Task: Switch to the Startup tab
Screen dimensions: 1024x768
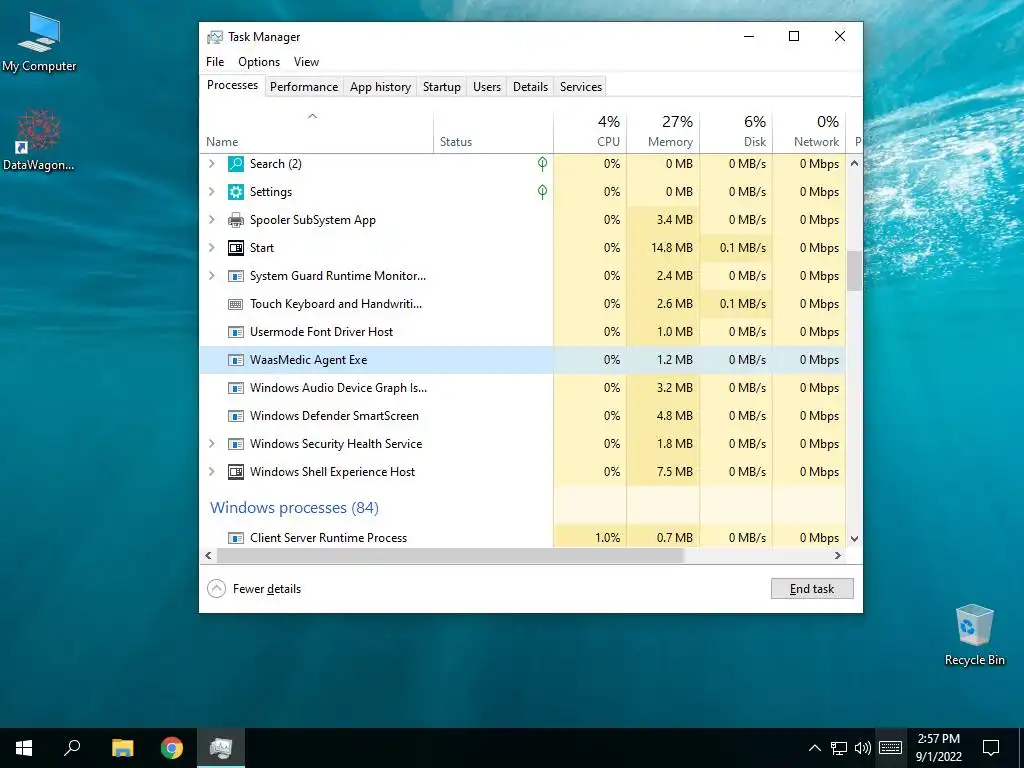Action: tap(441, 87)
